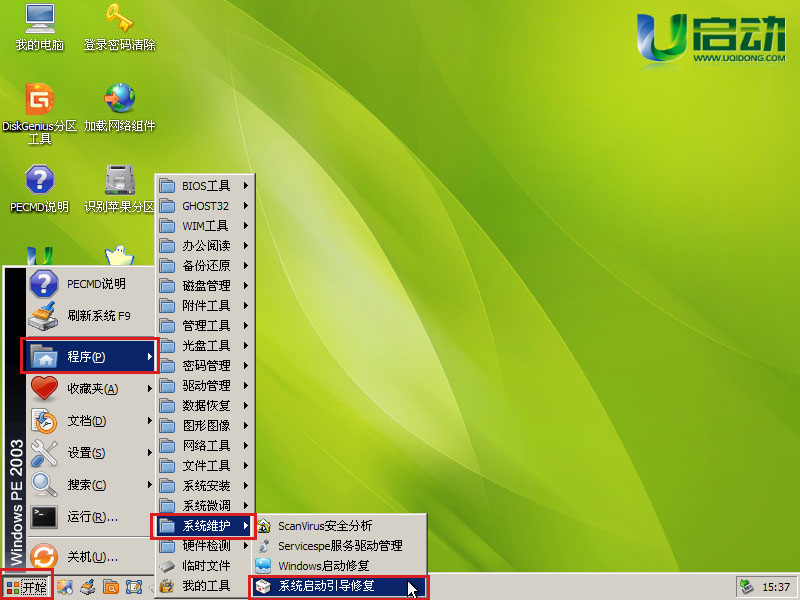800x600 pixels.
Task: Open the WIM工具 folder submenu
Action: (205, 226)
